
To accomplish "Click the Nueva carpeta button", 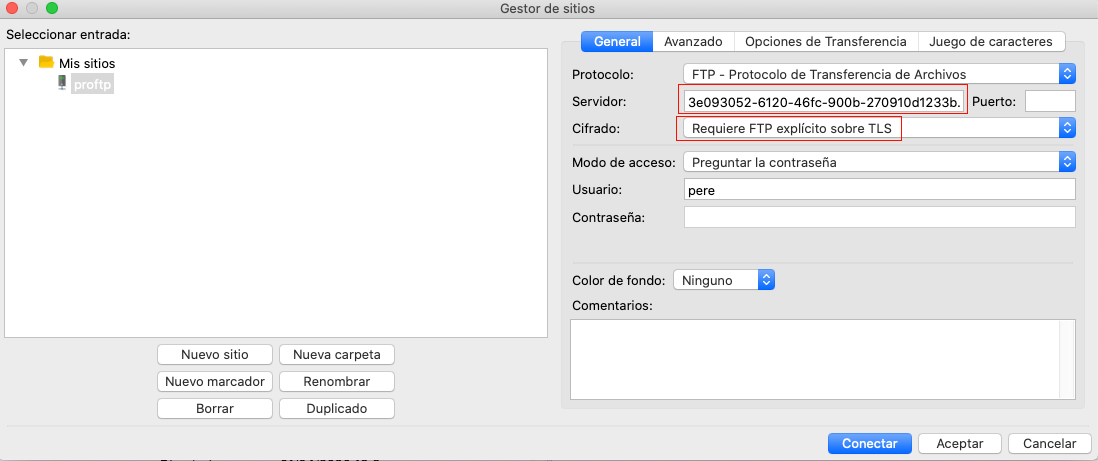I will (x=337, y=355).
